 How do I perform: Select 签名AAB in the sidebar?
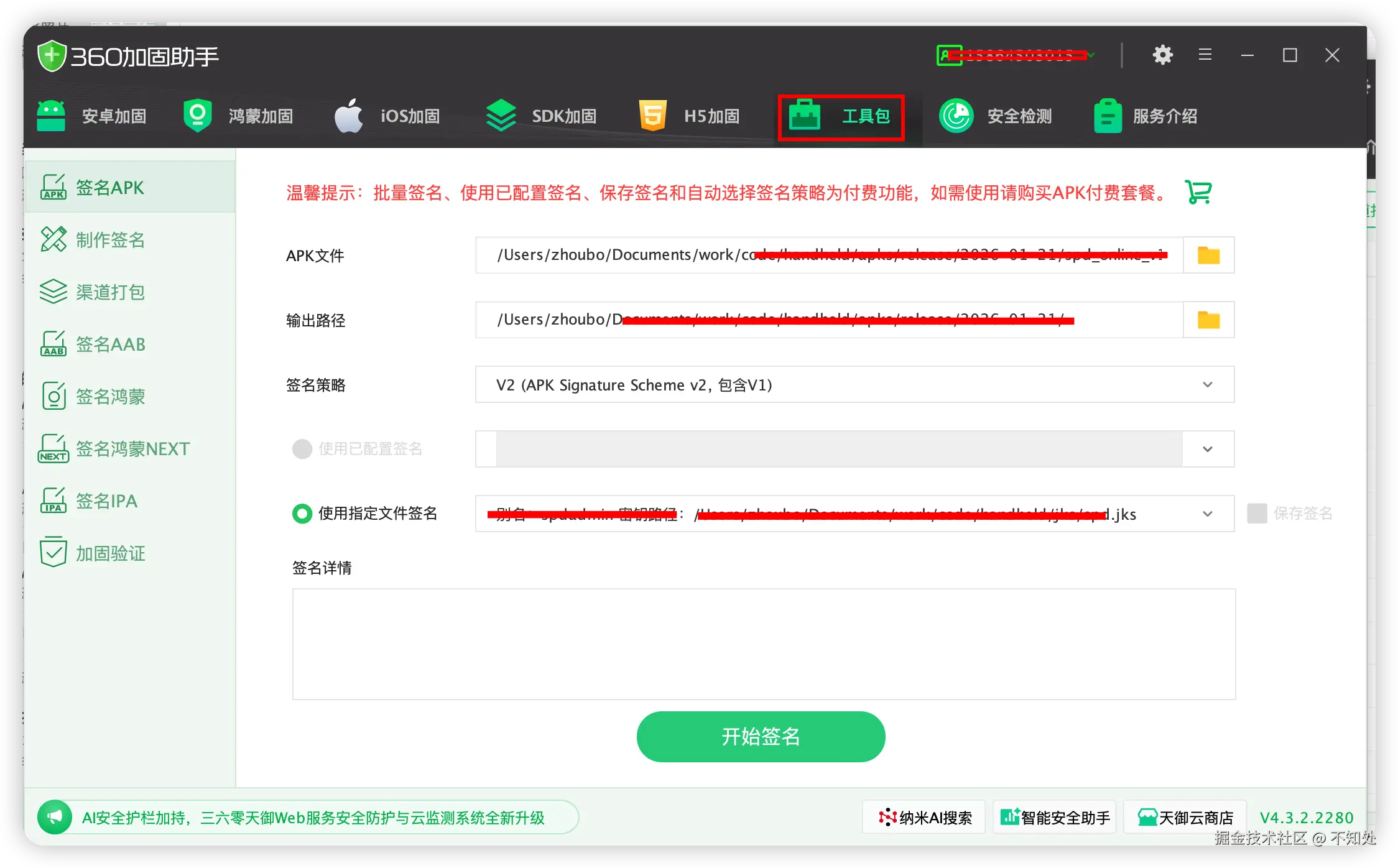coord(130,344)
